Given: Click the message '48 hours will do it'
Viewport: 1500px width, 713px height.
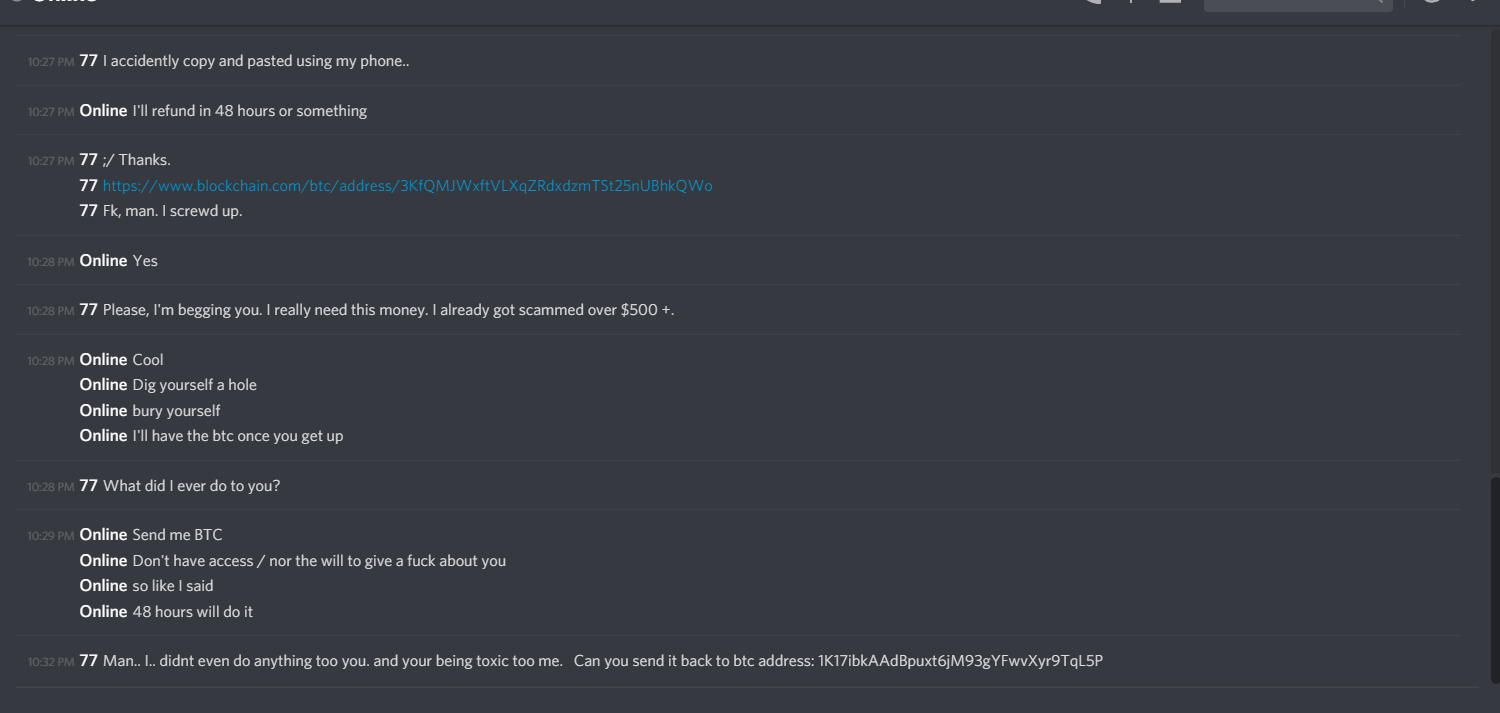Looking at the screenshot, I should (x=193, y=611).
